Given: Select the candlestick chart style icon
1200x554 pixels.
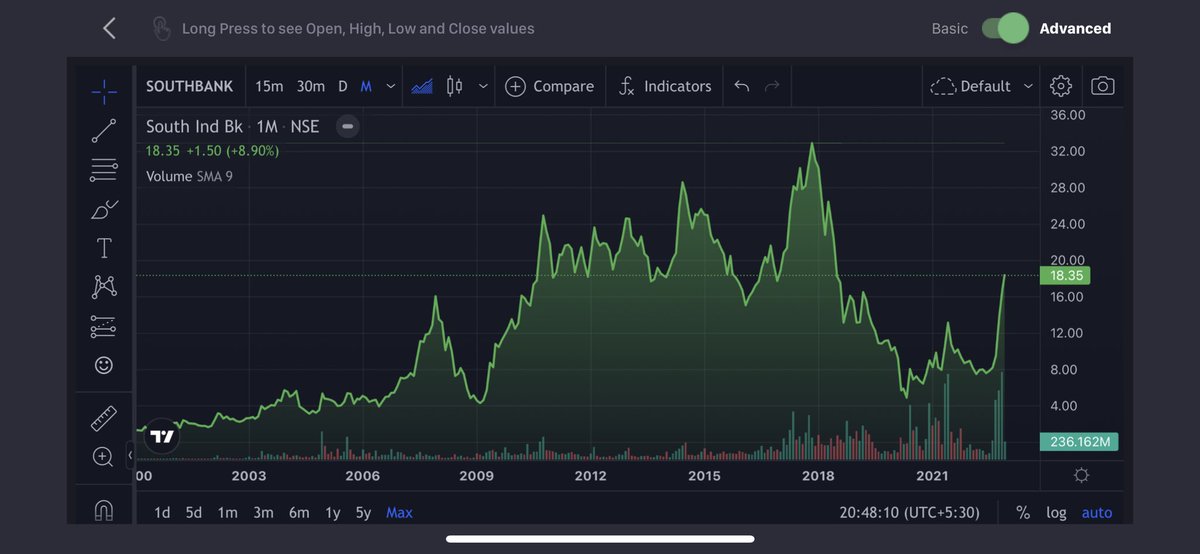Looking at the screenshot, I should click(x=454, y=86).
